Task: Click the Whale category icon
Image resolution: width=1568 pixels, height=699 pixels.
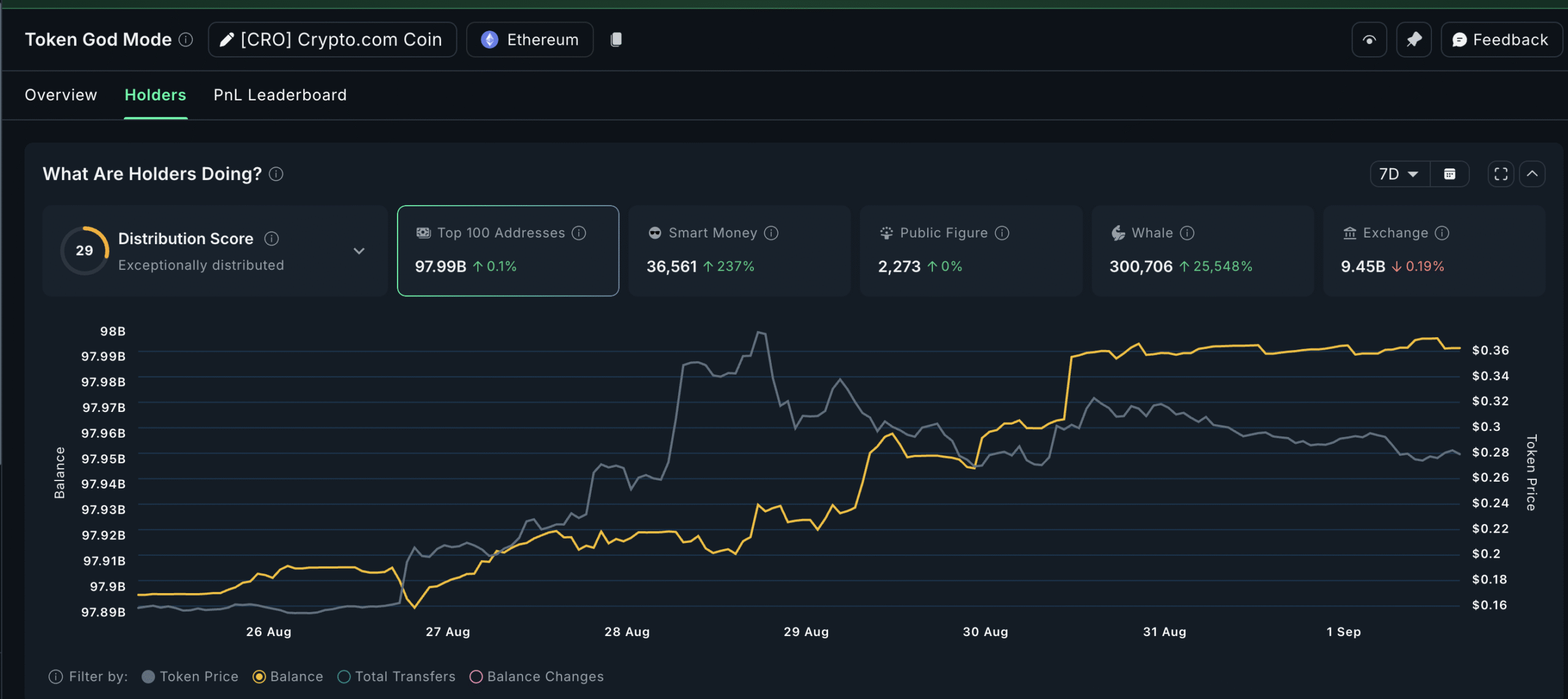Action: 1119,233
